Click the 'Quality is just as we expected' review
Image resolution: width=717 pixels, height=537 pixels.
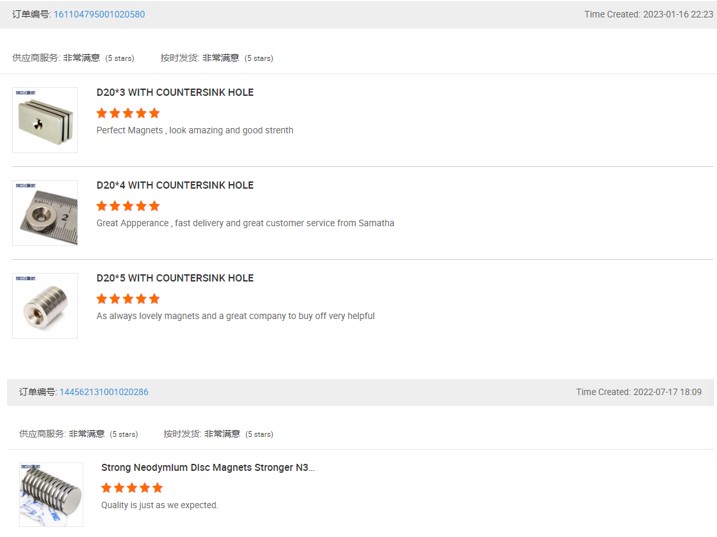pyautogui.click(x=159, y=505)
